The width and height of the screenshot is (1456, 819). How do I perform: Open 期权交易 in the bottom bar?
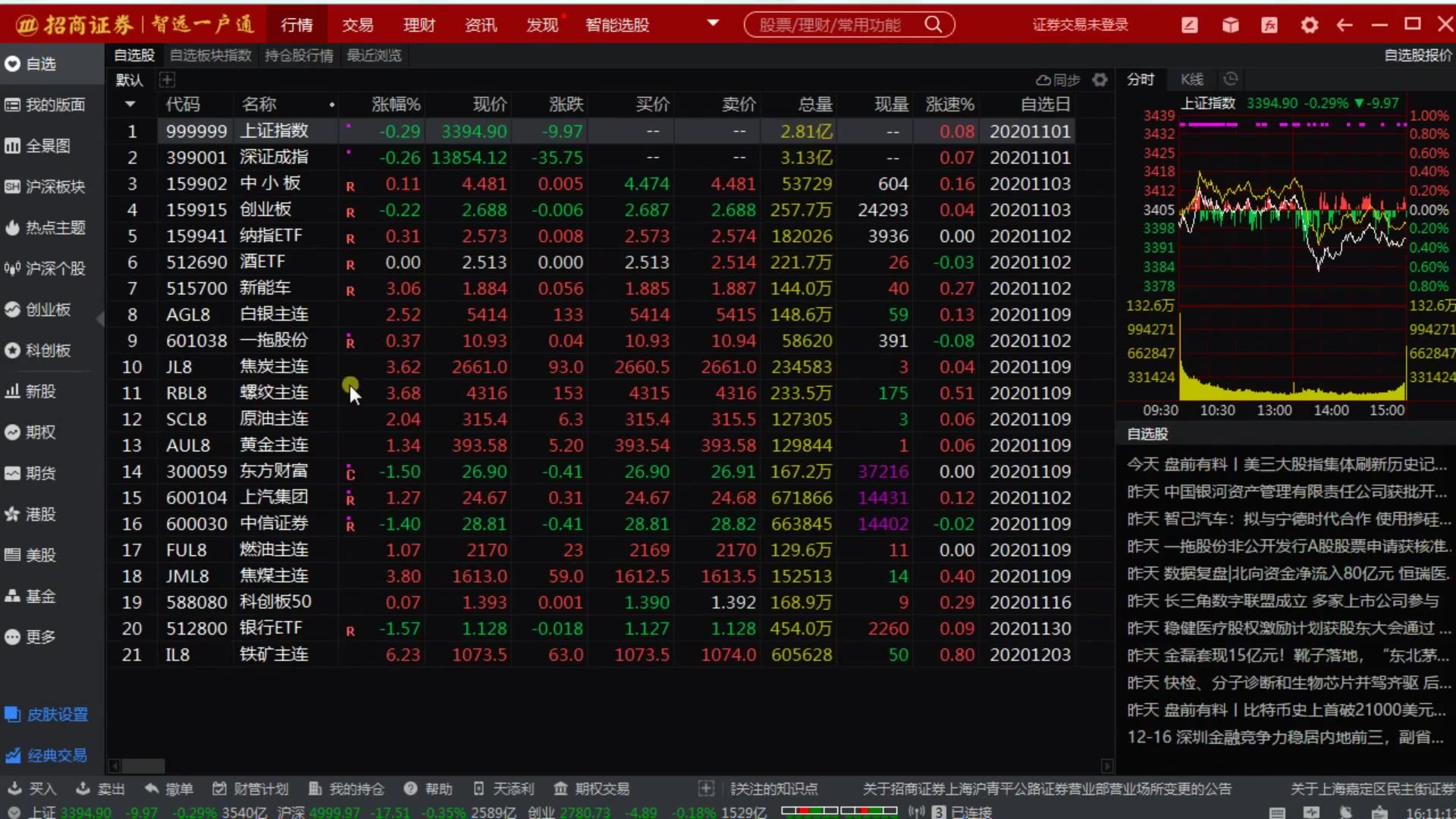tap(591, 789)
